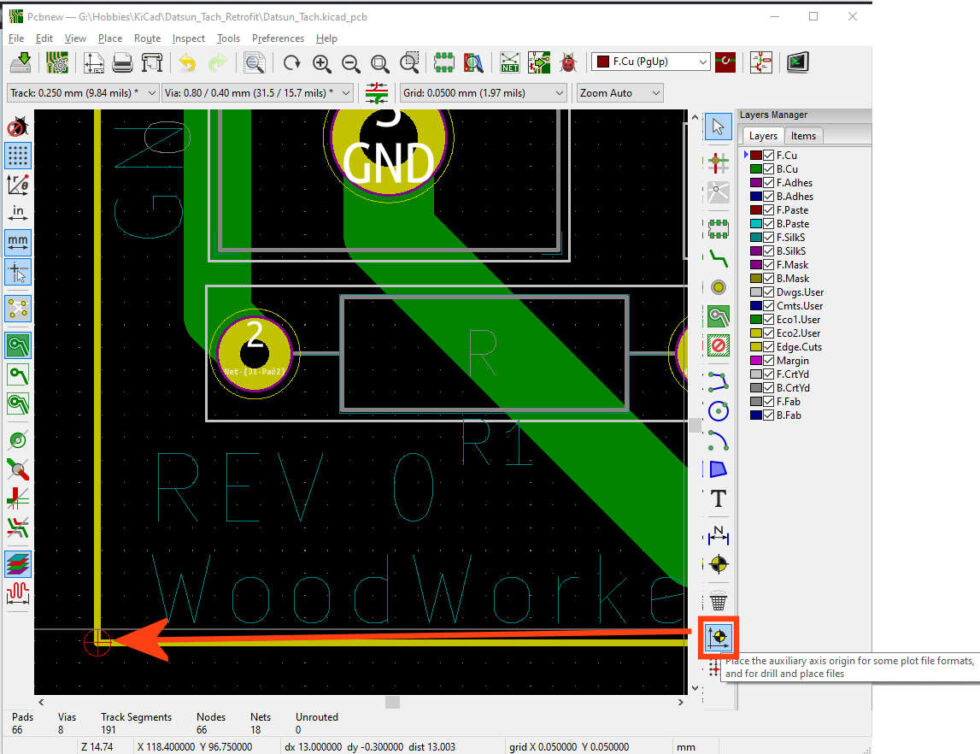Click the F.Cu red color swatch
The width and height of the screenshot is (980, 754).
[x=757, y=155]
